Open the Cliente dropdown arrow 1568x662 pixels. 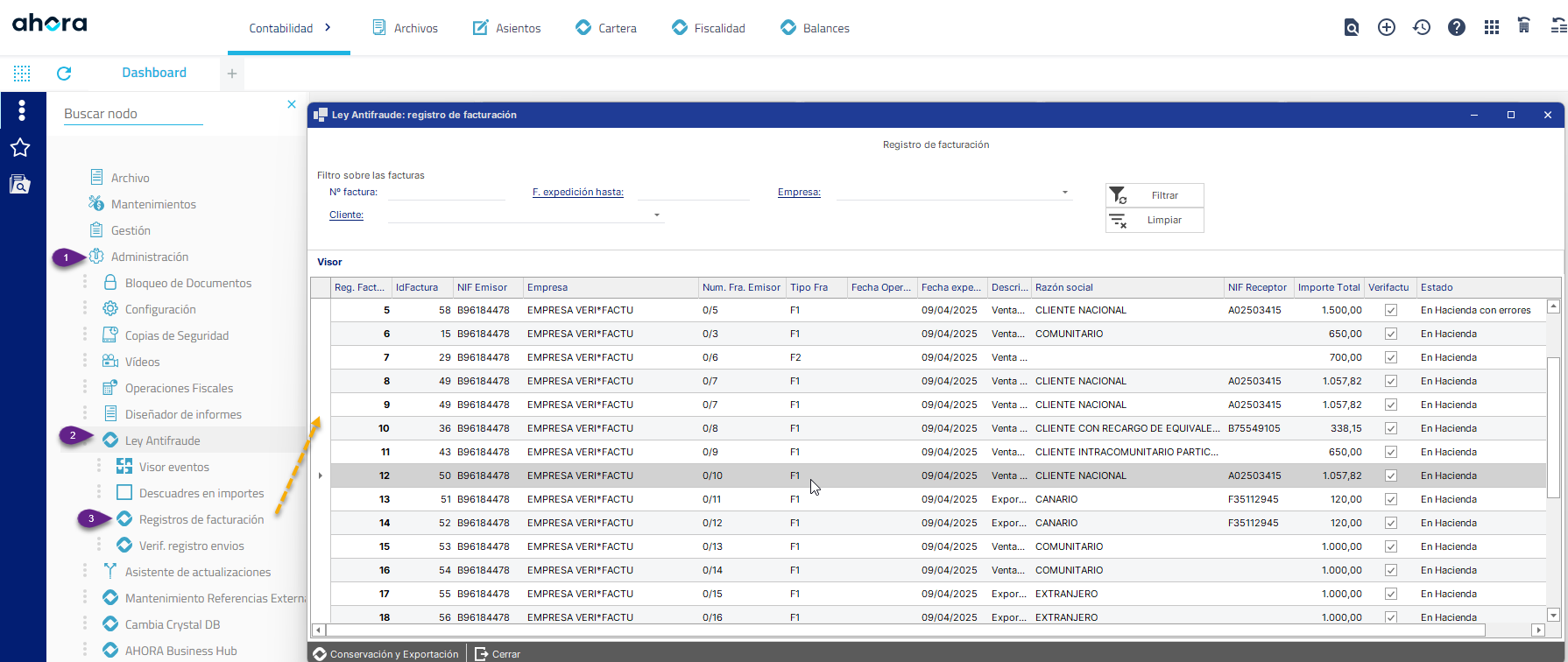(657, 215)
